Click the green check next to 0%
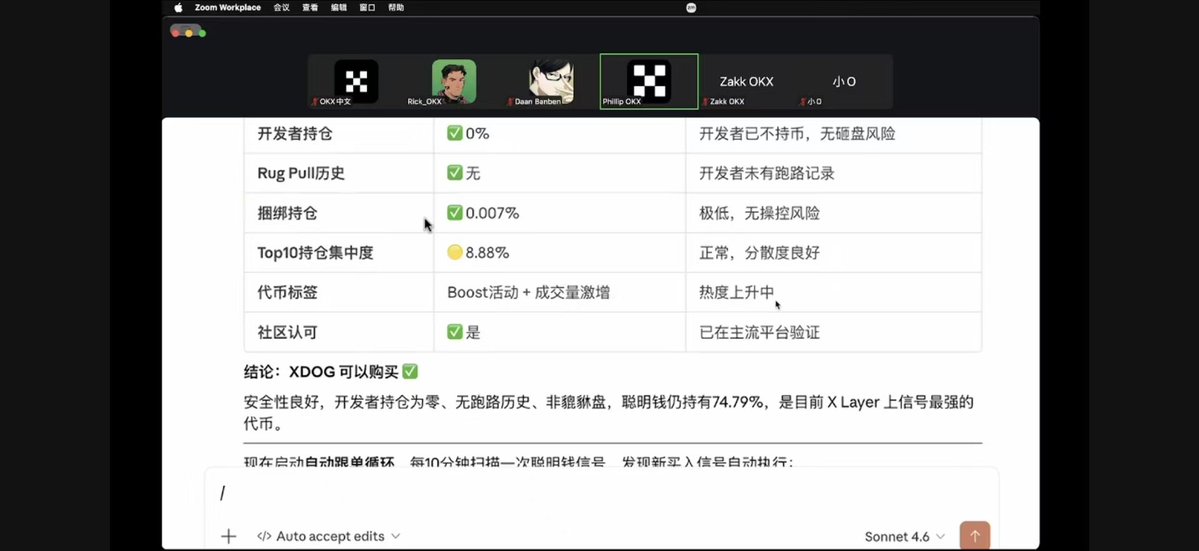Screen dimensions: 1199x551 pos(455,134)
